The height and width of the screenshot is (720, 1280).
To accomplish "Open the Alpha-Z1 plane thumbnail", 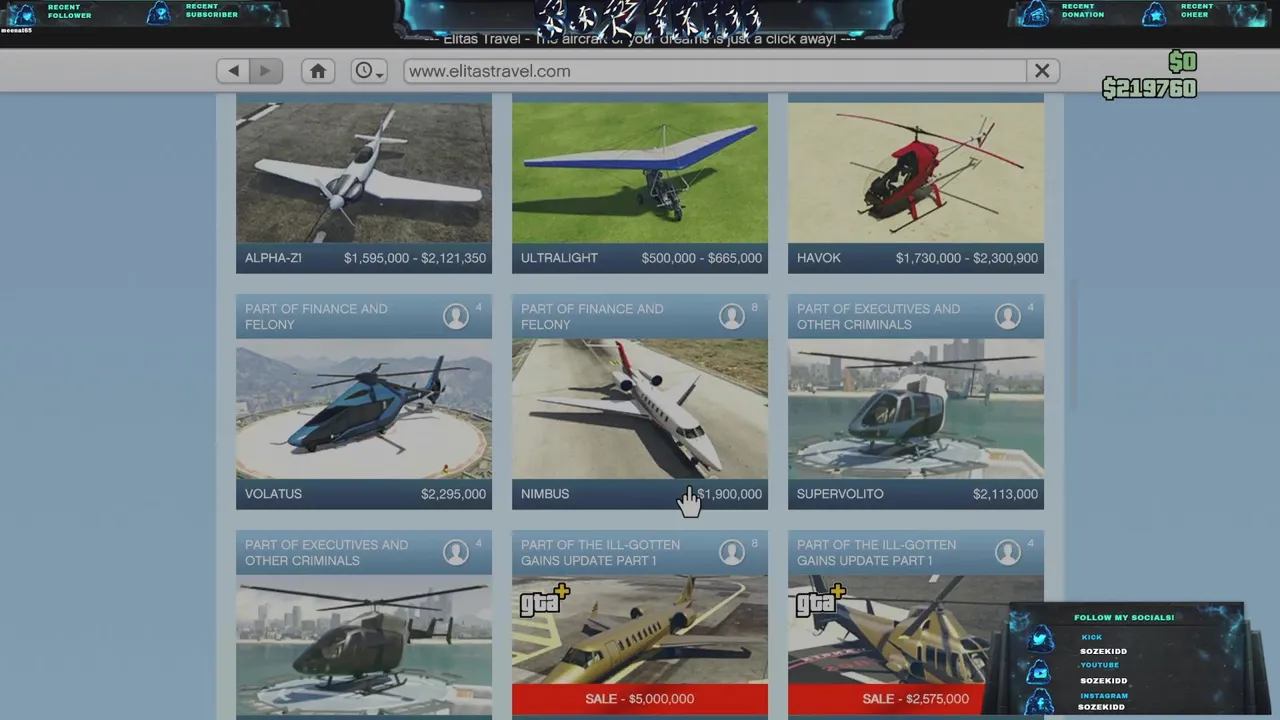I will tap(364, 172).
